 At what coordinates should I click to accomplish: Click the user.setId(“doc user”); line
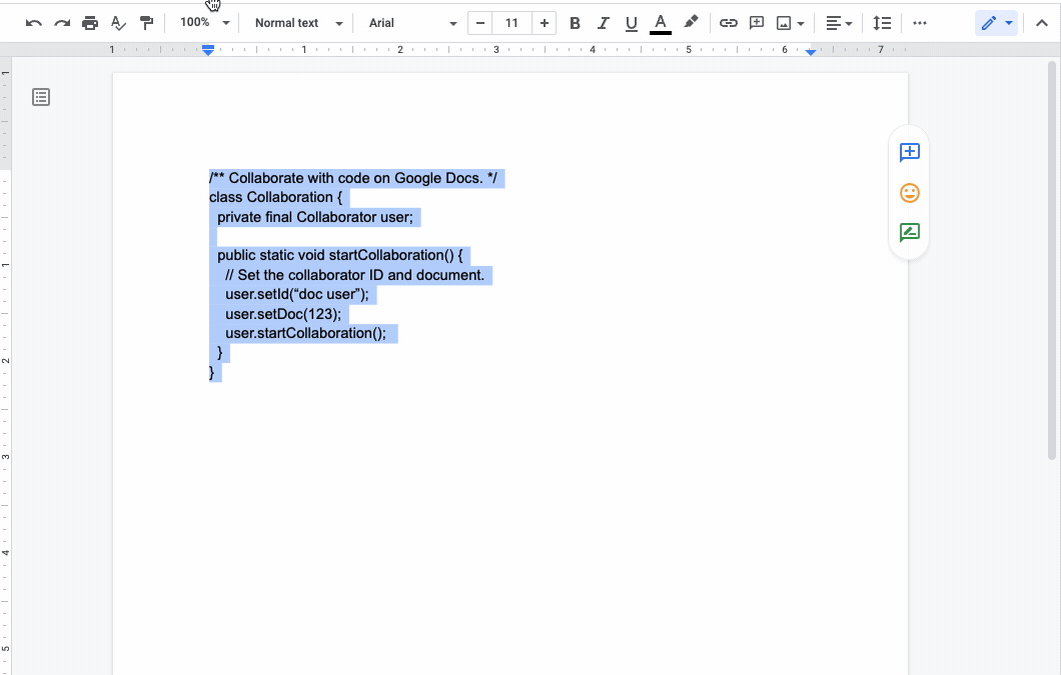tap(297, 295)
